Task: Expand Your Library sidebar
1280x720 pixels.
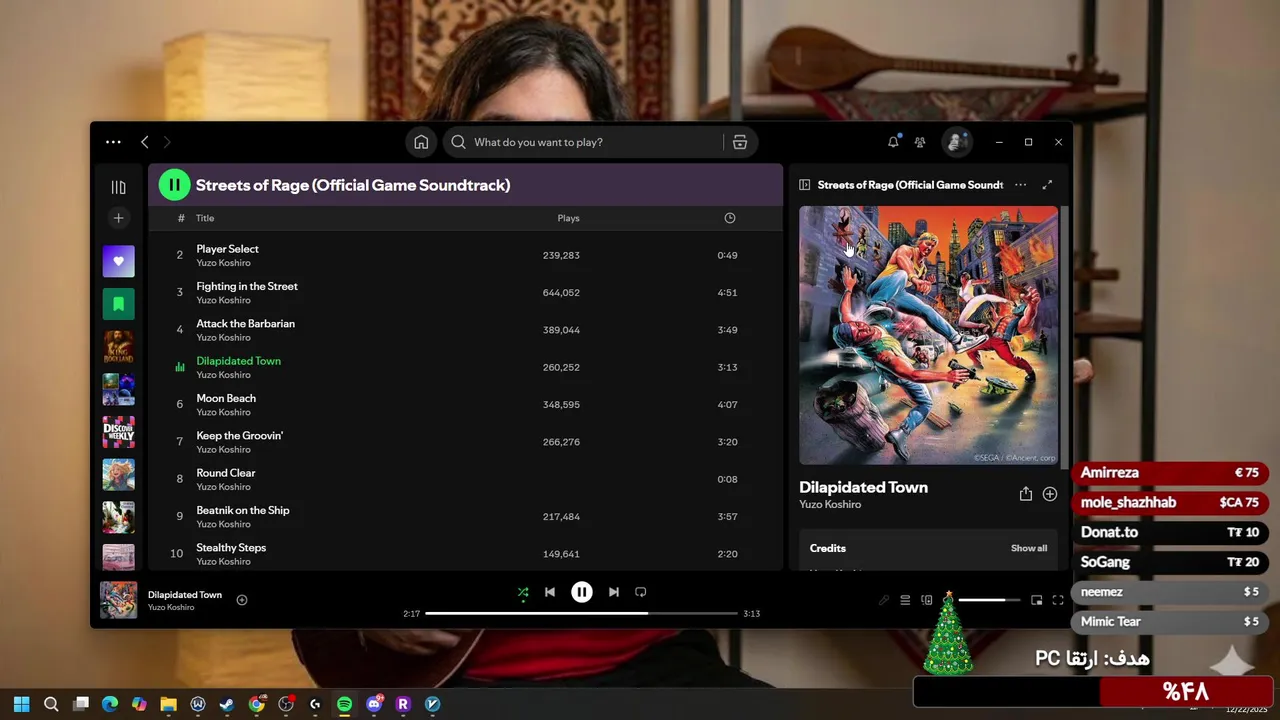Action: pyautogui.click(x=118, y=187)
